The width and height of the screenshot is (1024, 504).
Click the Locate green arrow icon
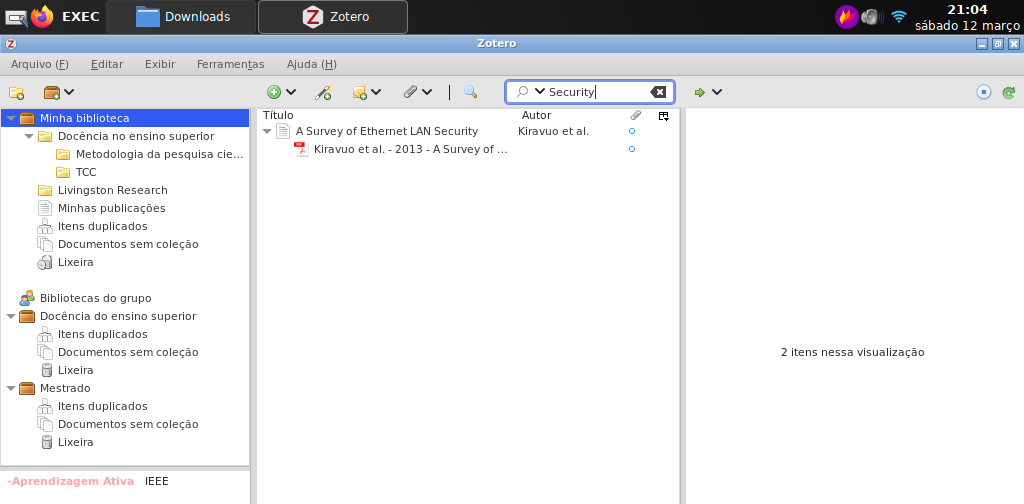pyautogui.click(x=707, y=92)
